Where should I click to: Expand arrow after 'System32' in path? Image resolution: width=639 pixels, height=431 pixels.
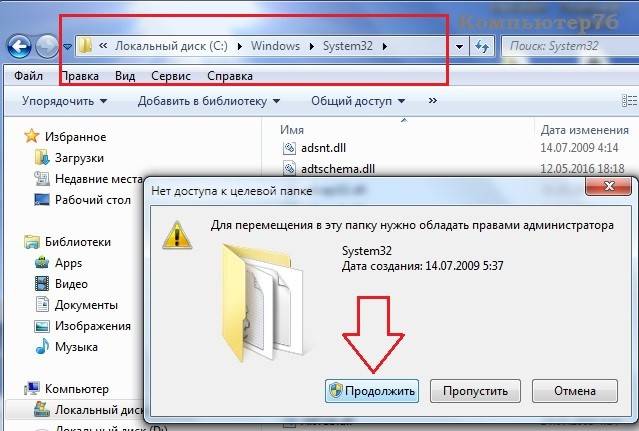[384, 46]
